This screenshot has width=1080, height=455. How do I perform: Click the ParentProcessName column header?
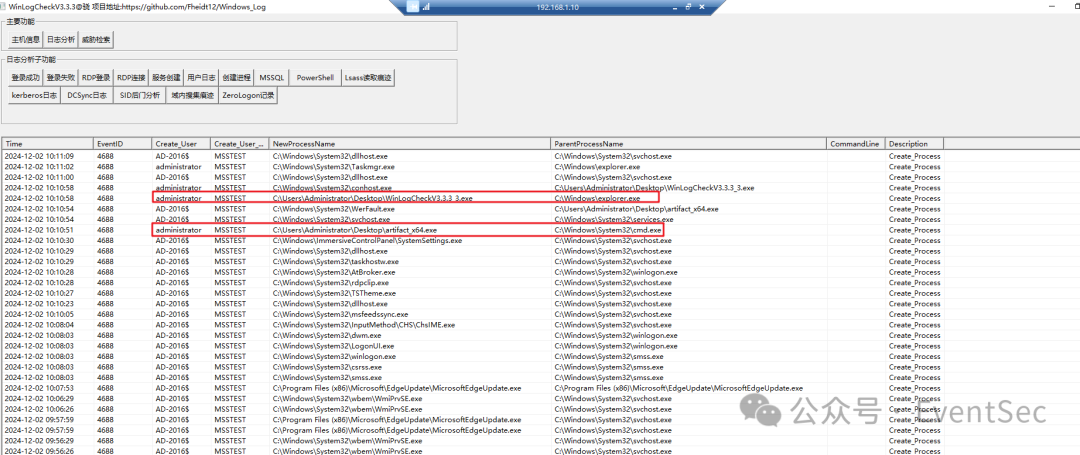pos(688,144)
